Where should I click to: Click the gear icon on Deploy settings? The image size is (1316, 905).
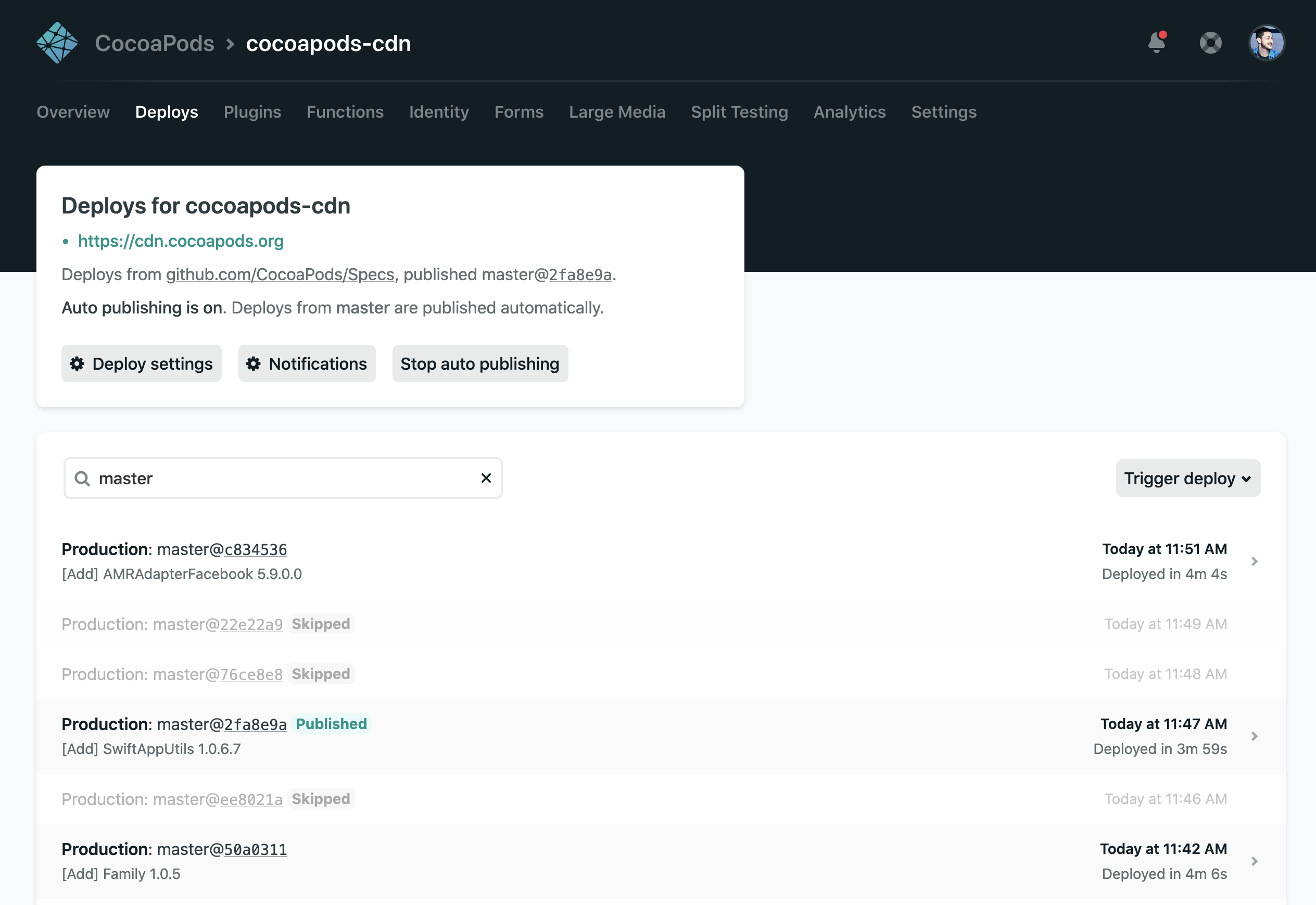[78, 363]
